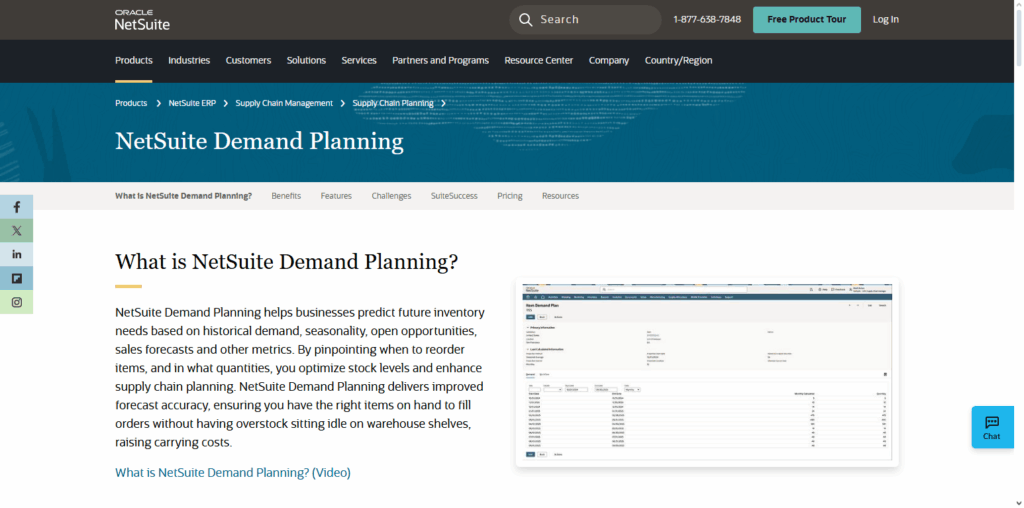The width and height of the screenshot is (1024, 508).
Task: Go to Products breadcrumb
Action: click(x=131, y=103)
